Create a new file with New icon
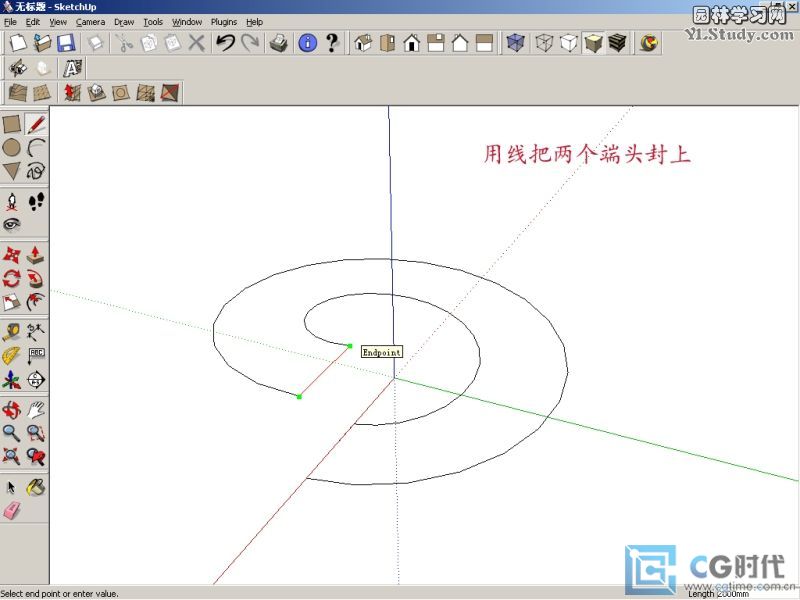Image resolution: width=800 pixels, height=600 pixels. click(18, 43)
